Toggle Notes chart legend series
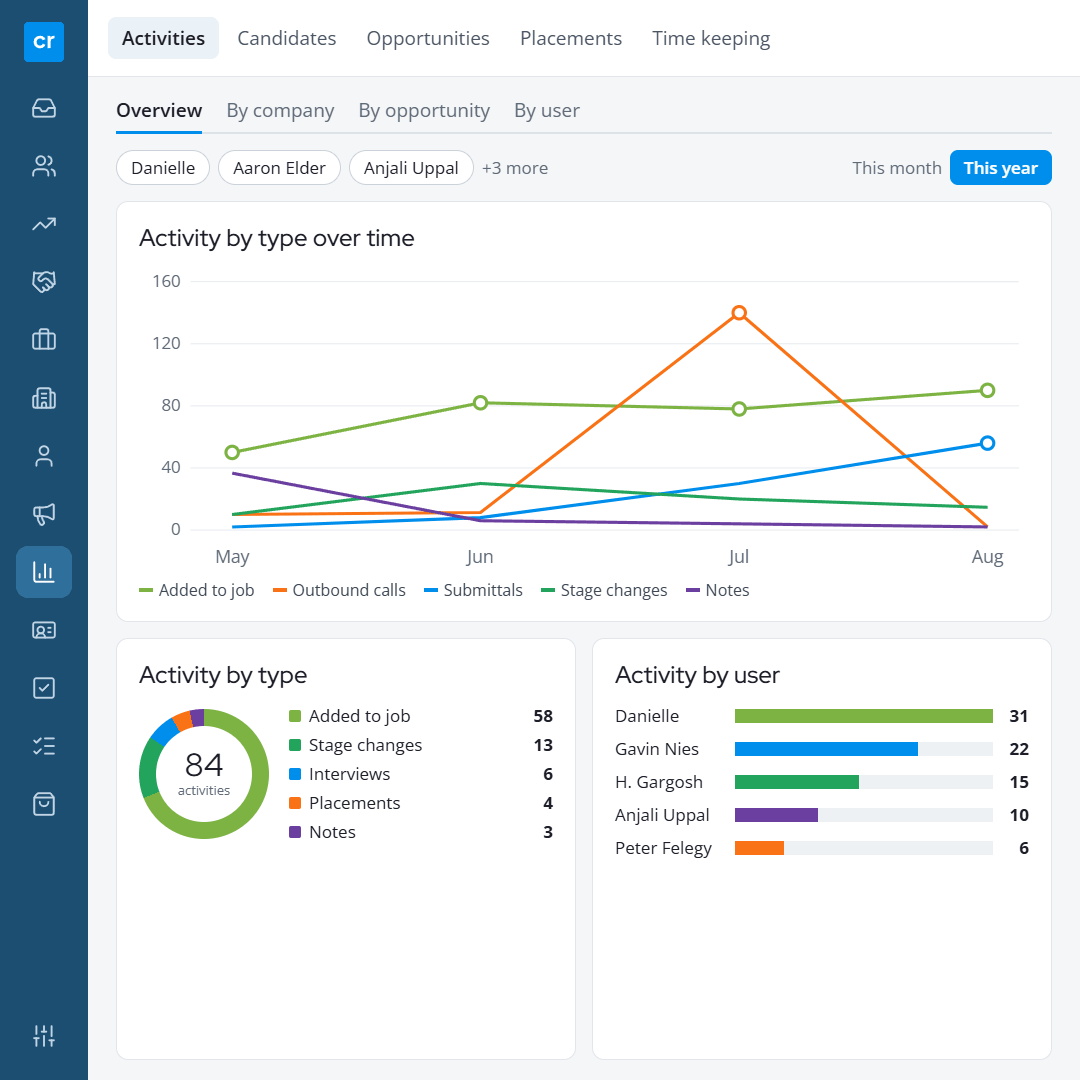This screenshot has height=1080, width=1080. click(718, 590)
